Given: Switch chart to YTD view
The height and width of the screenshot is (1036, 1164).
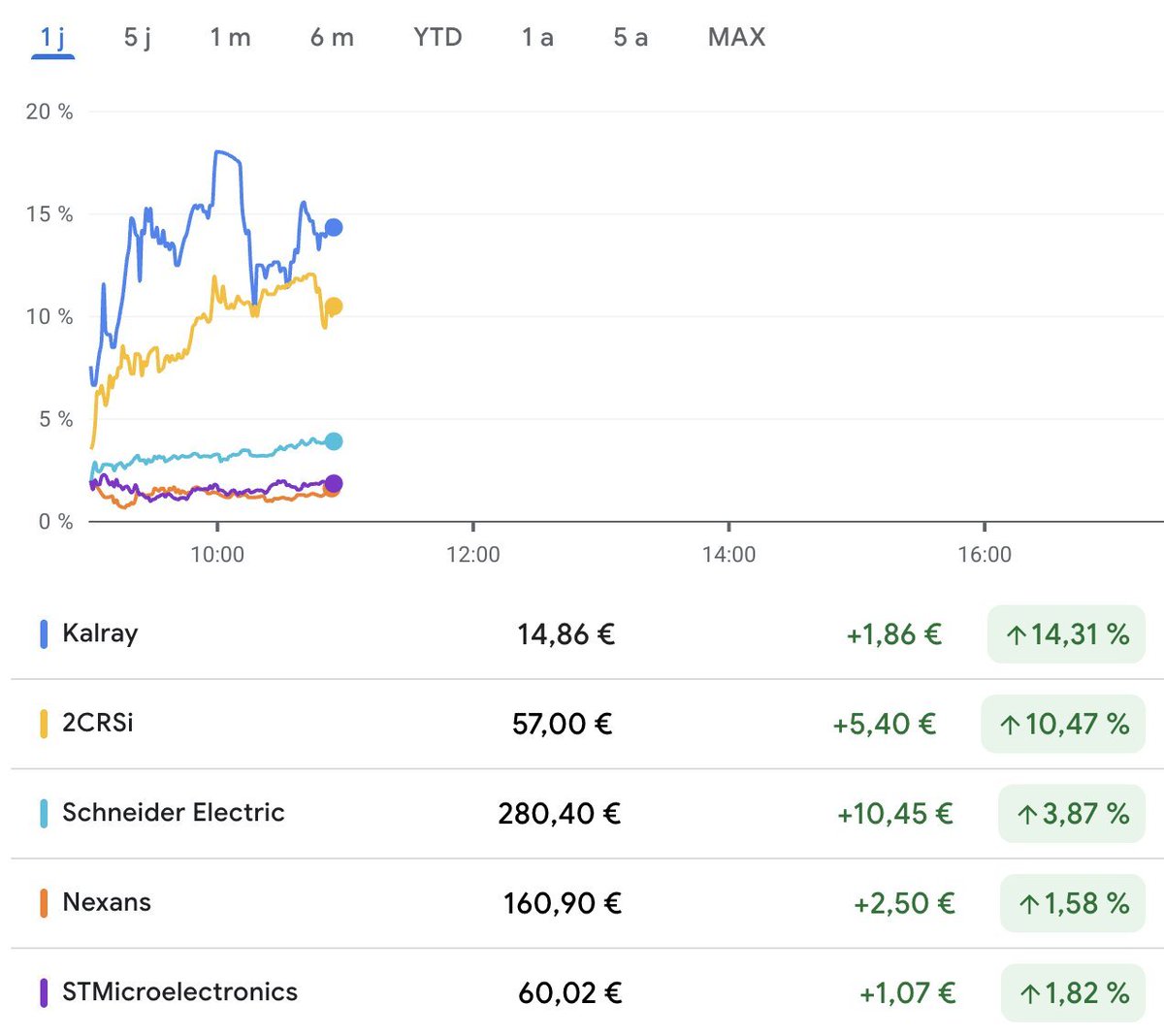Looking at the screenshot, I should coord(437,38).
